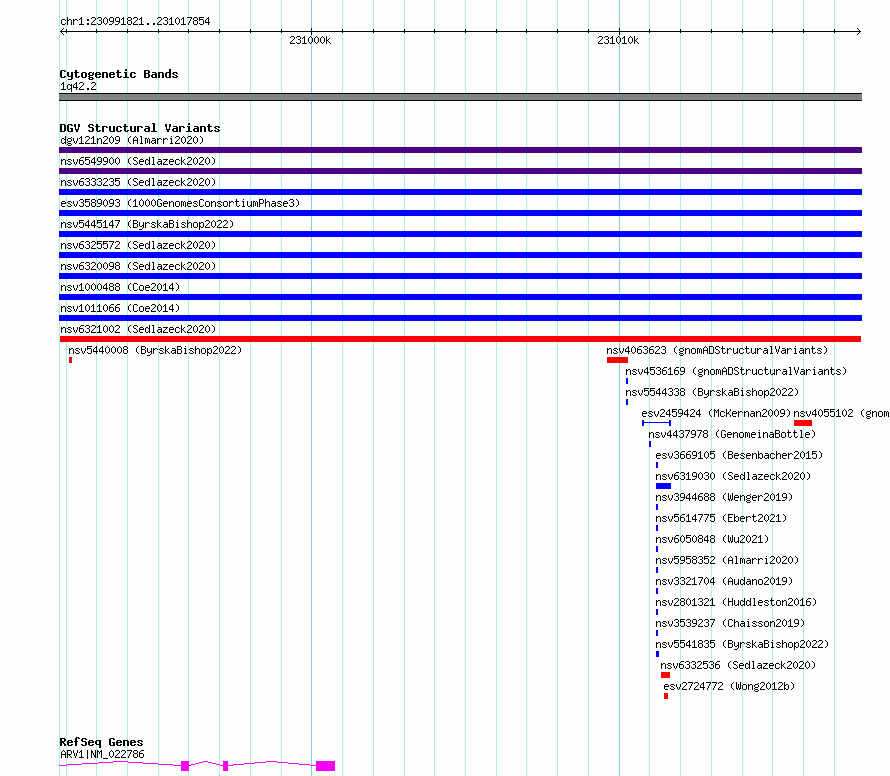Viewport: 890px width, 776px height.
Task: Click nsv6050848 (Wu2021) label
Action: coord(712,539)
